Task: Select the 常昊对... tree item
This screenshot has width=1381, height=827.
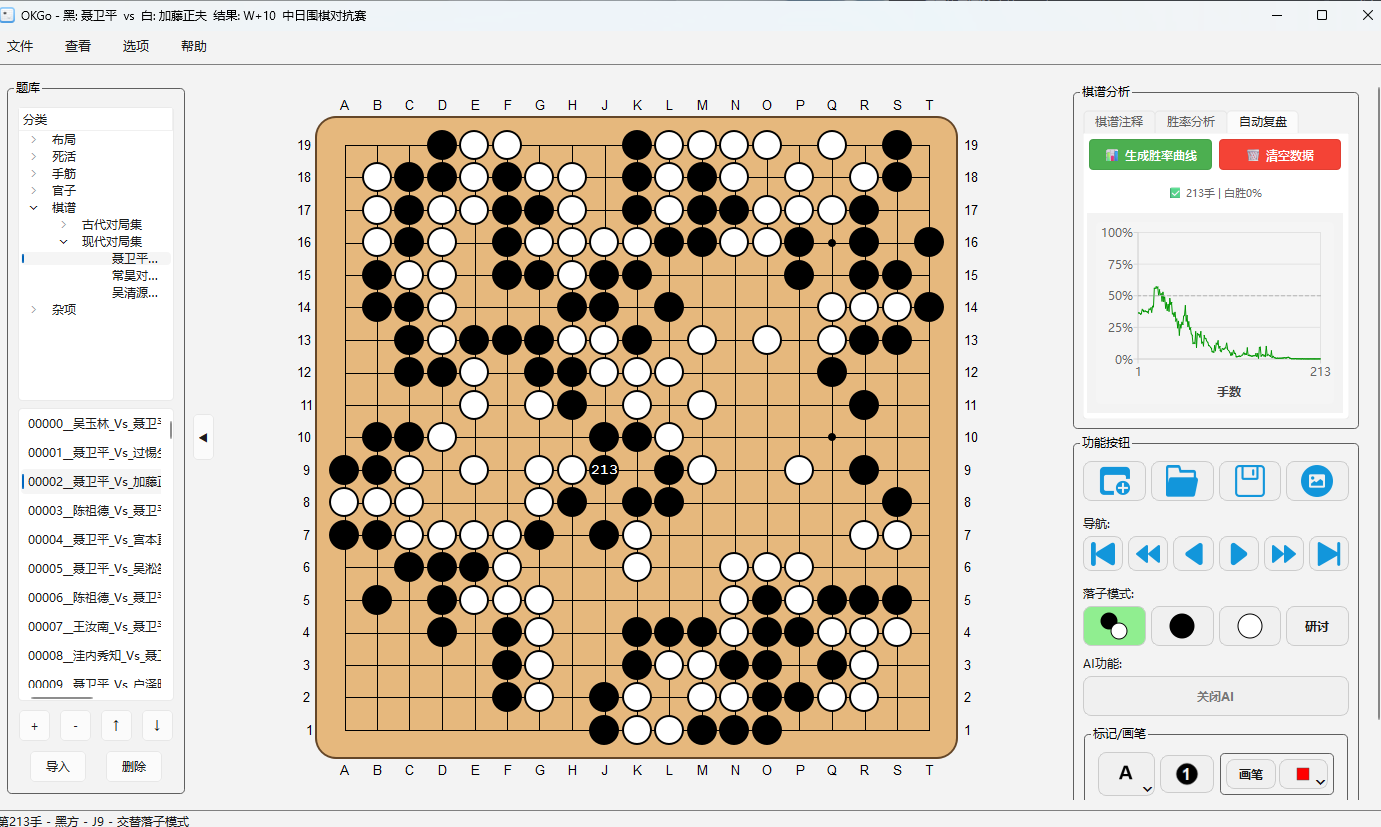Action: coord(135,276)
